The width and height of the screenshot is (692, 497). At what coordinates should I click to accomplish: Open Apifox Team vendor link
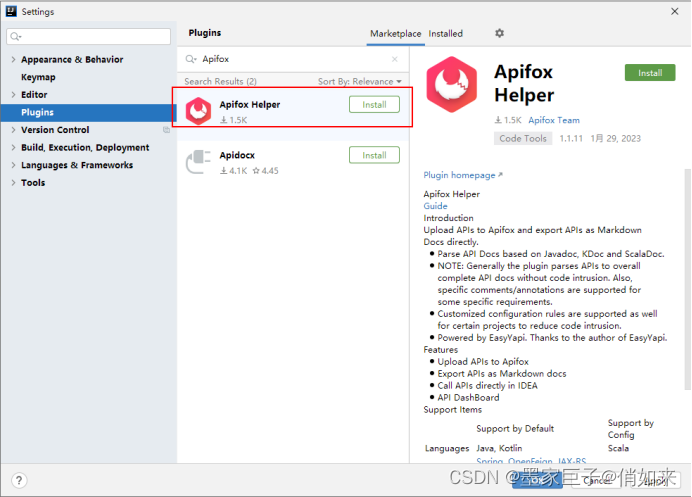[x=554, y=120]
